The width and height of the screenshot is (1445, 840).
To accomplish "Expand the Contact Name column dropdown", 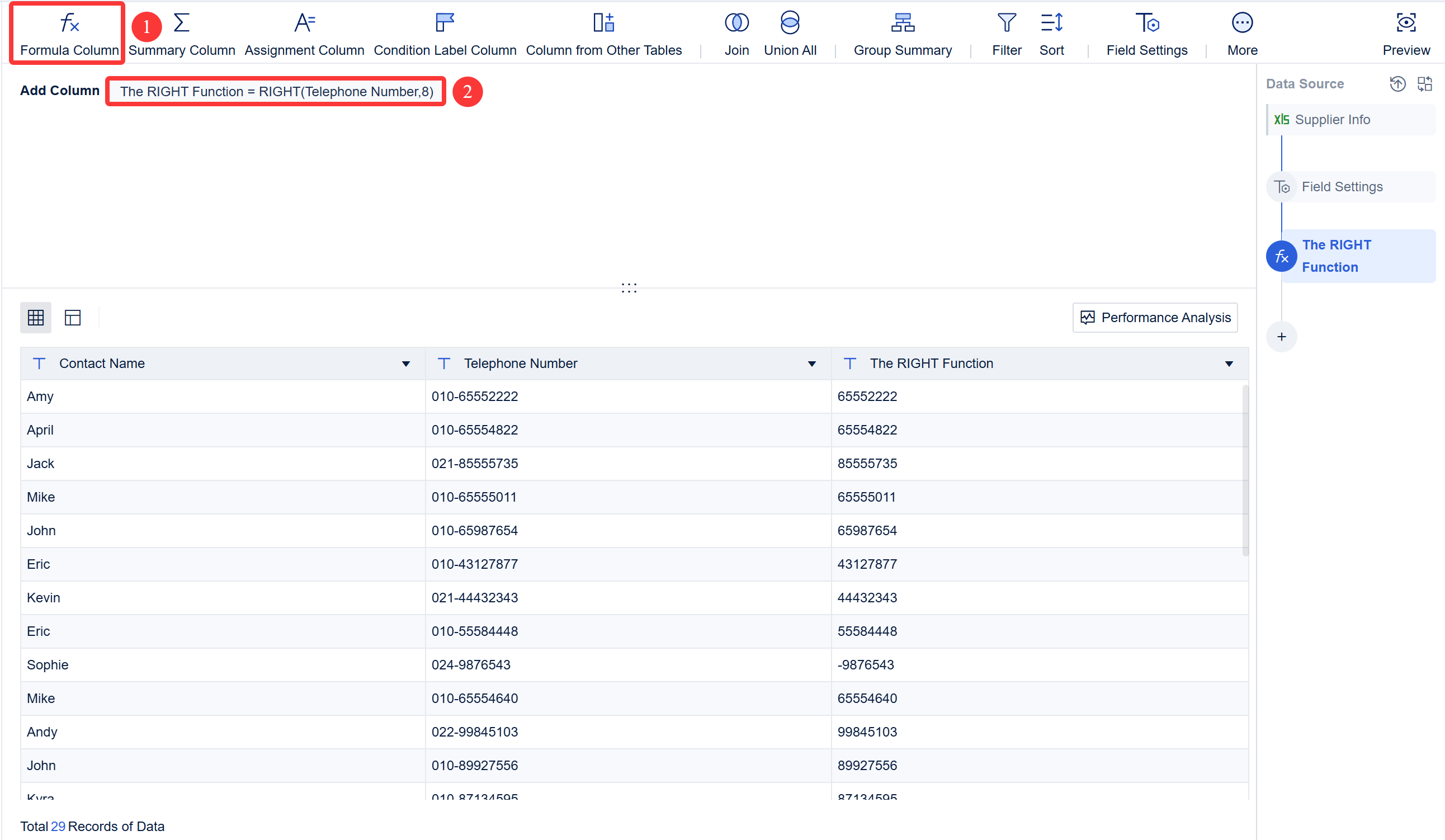I will [x=405, y=364].
